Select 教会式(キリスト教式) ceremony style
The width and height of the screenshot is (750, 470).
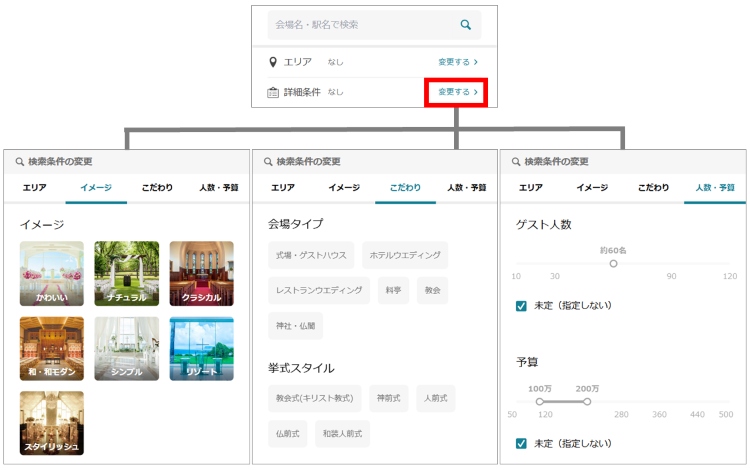click(315, 398)
